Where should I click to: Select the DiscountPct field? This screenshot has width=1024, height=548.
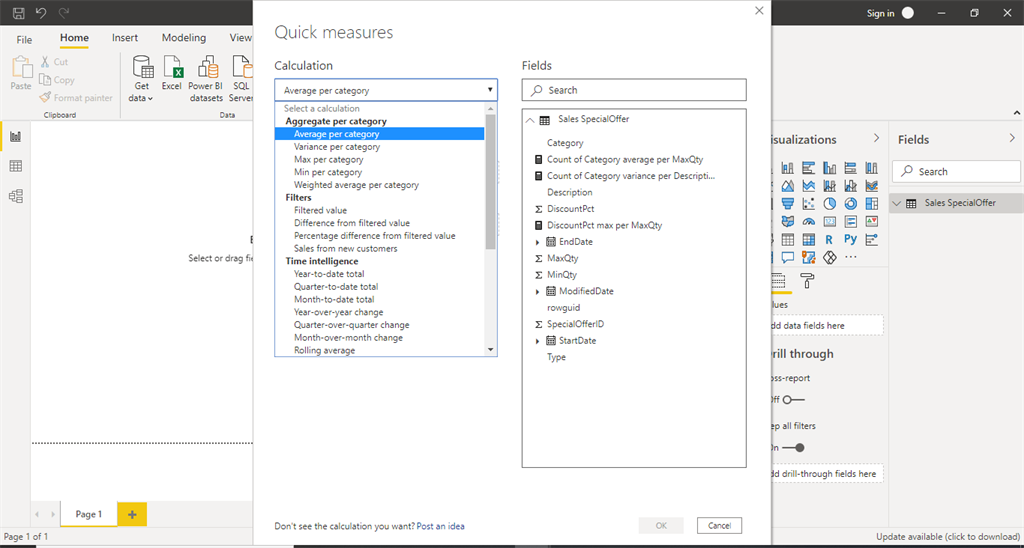pyautogui.click(x=570, y=208)
